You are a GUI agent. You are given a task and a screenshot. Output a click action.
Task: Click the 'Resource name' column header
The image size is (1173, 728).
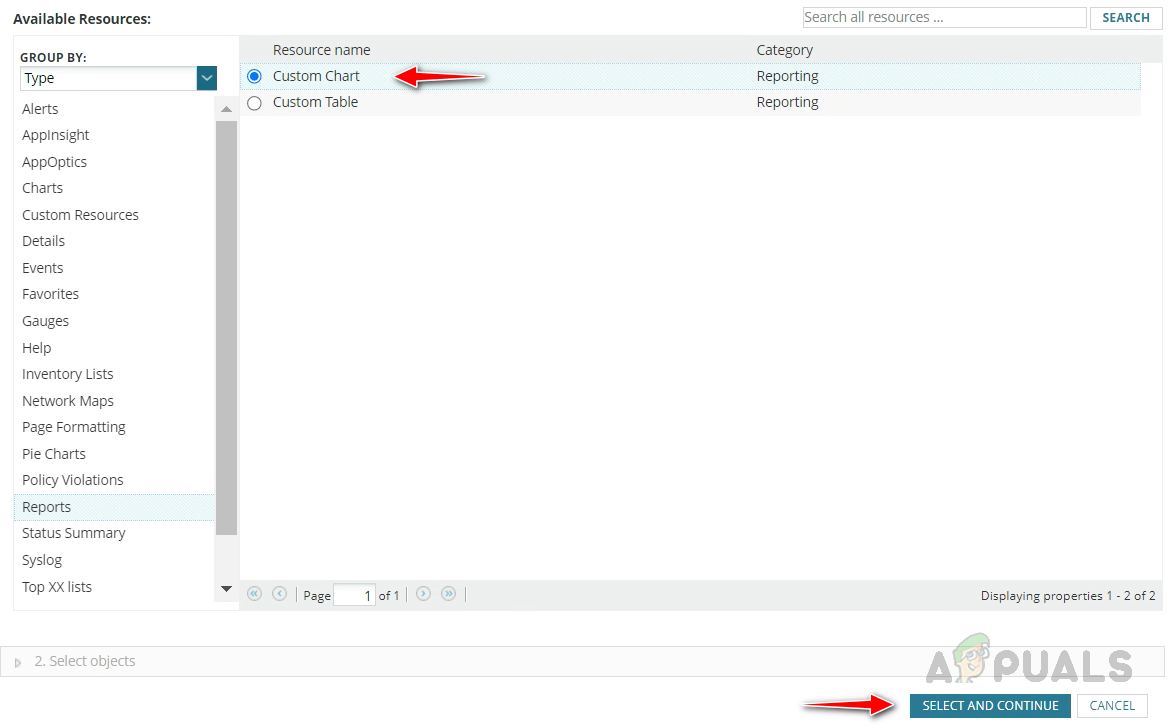pos(322,50)
